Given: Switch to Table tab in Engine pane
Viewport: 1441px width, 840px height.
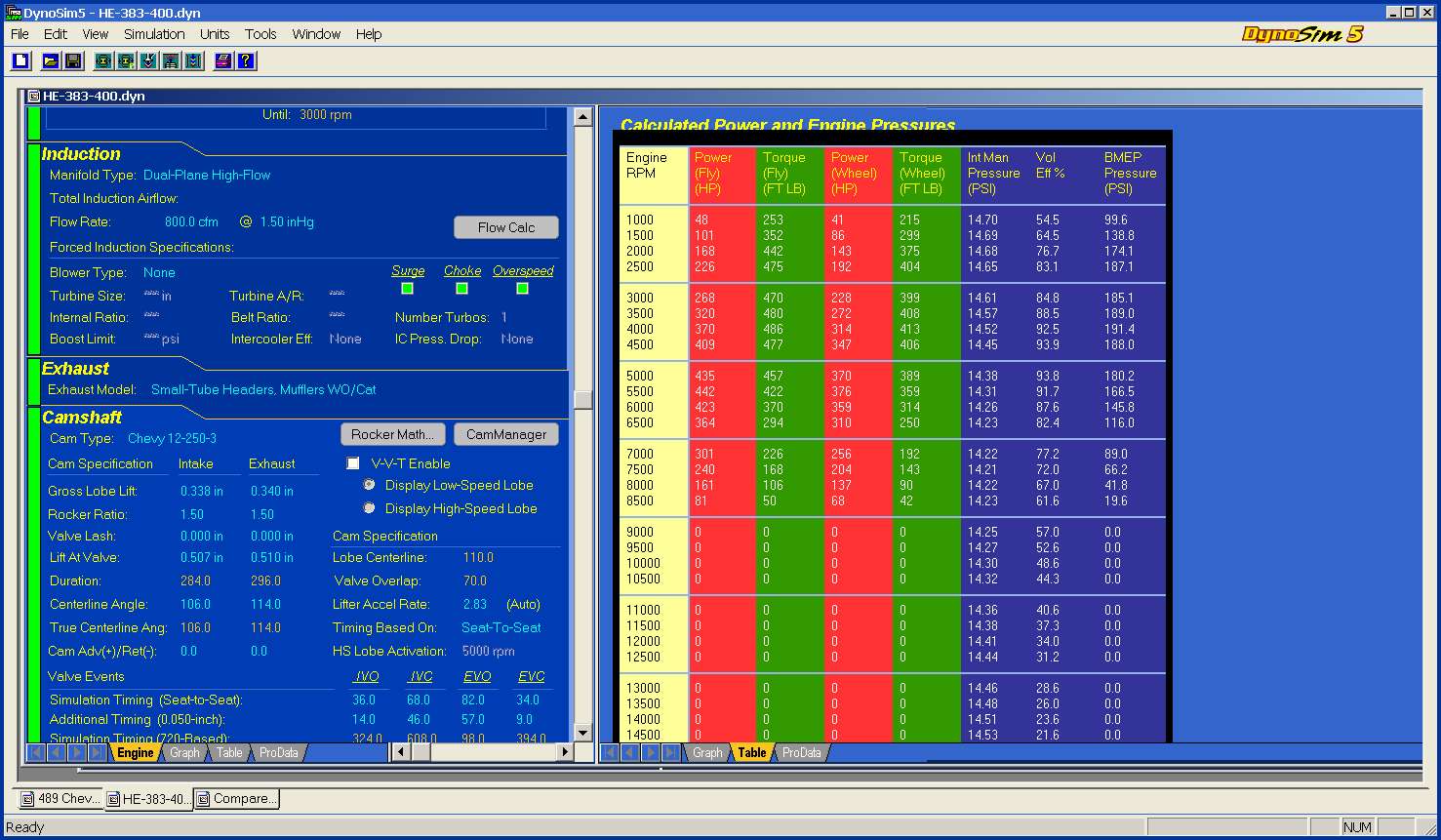Looking at the screenshot, I should pos(229,752).
